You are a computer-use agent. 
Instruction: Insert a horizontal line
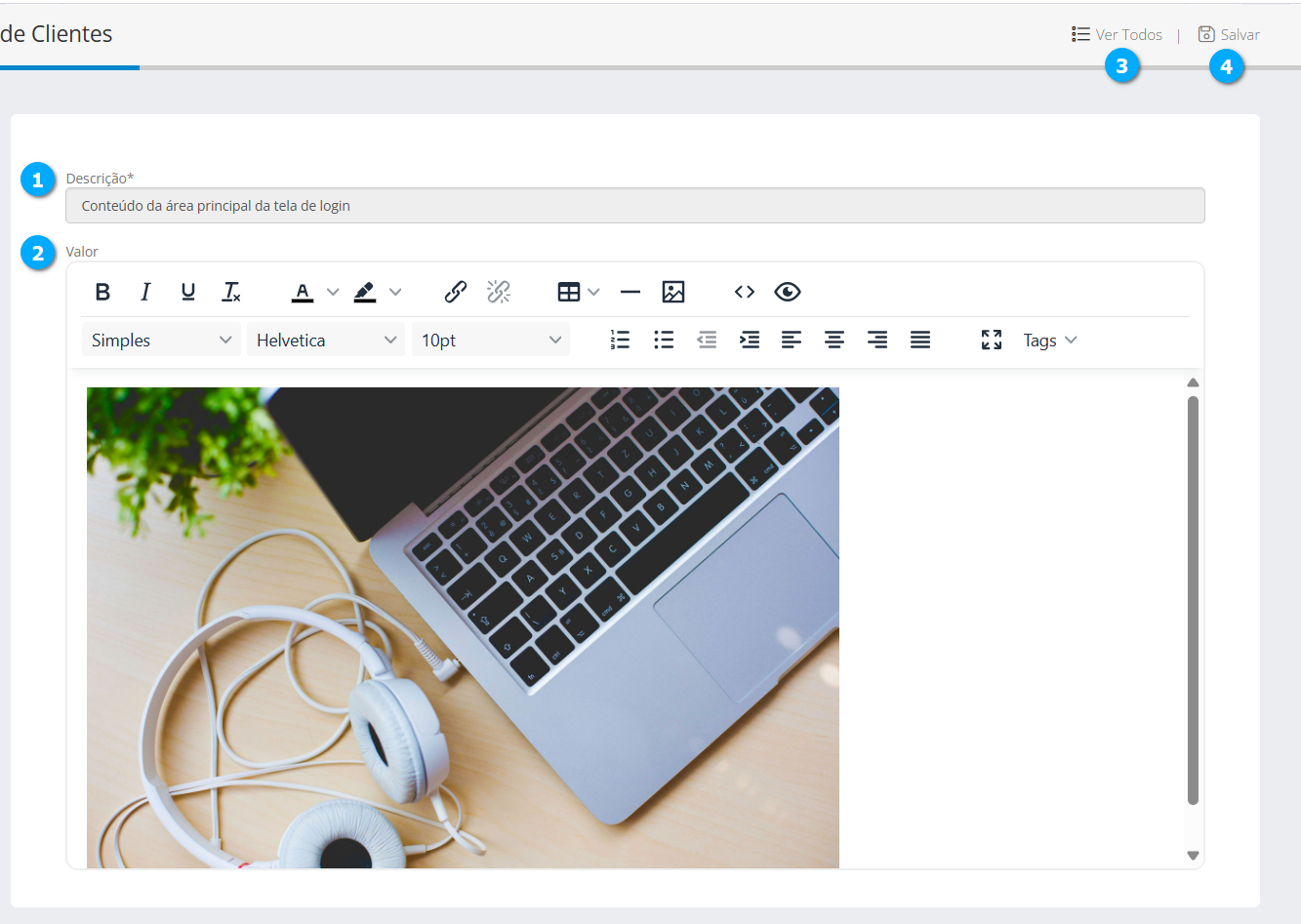point(630,292)
